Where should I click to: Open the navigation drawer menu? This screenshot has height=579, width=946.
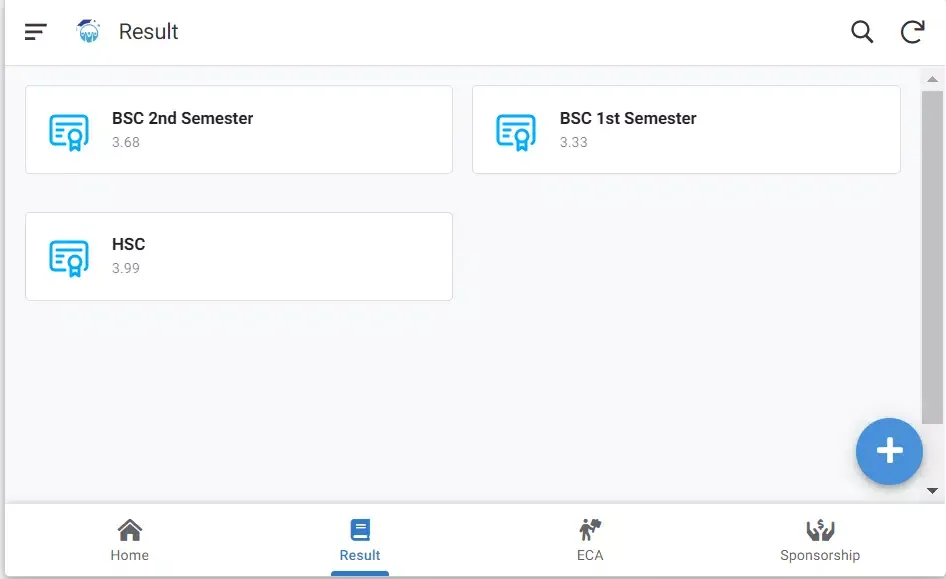point(34,31)
